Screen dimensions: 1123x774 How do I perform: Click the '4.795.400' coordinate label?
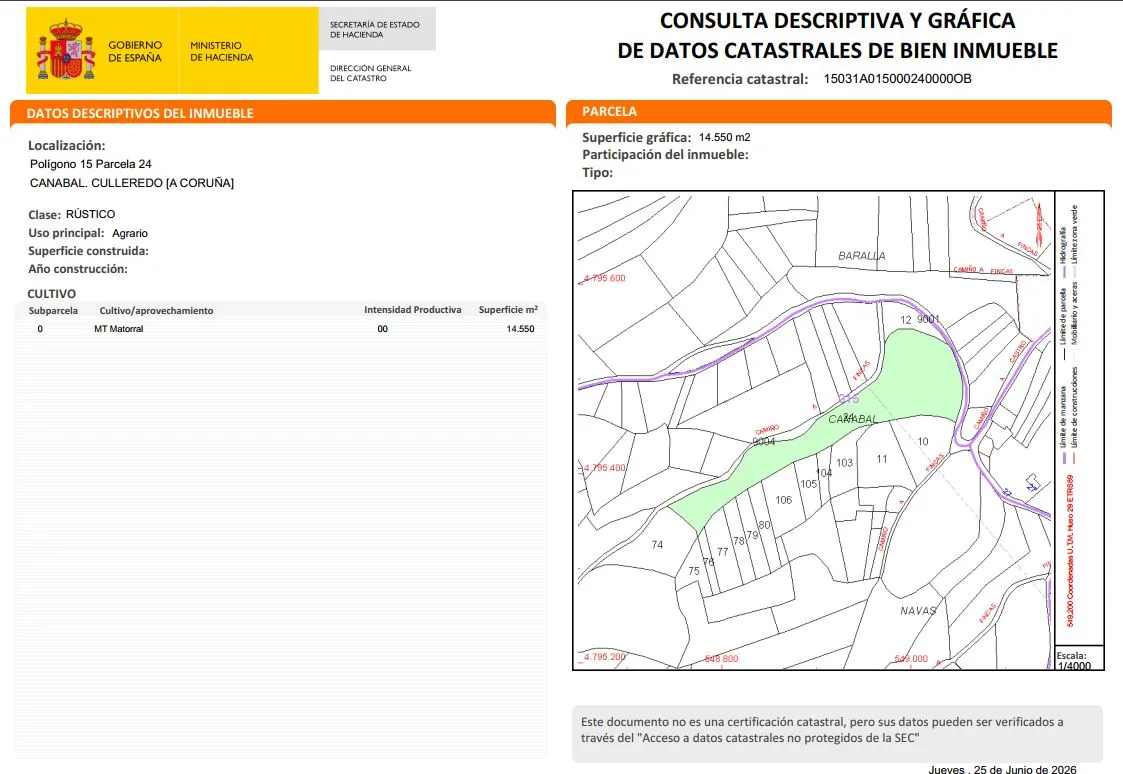coord(604,468)
